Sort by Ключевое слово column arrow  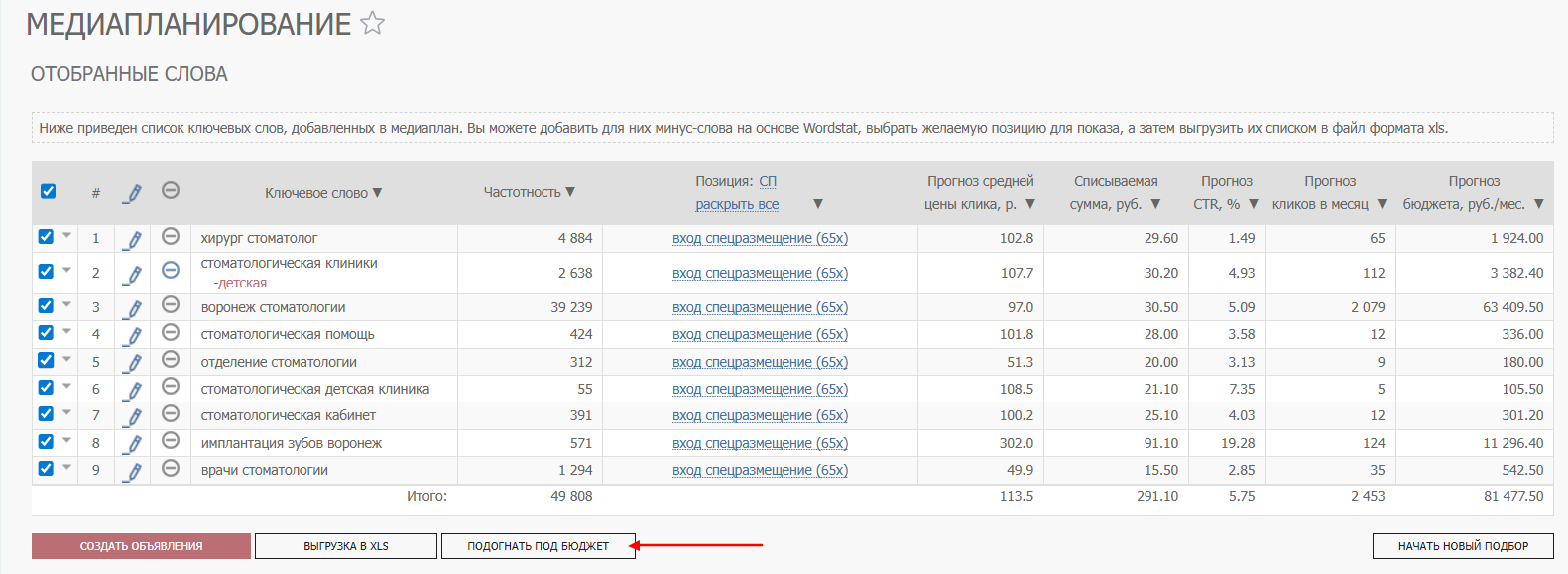point(377,193)
